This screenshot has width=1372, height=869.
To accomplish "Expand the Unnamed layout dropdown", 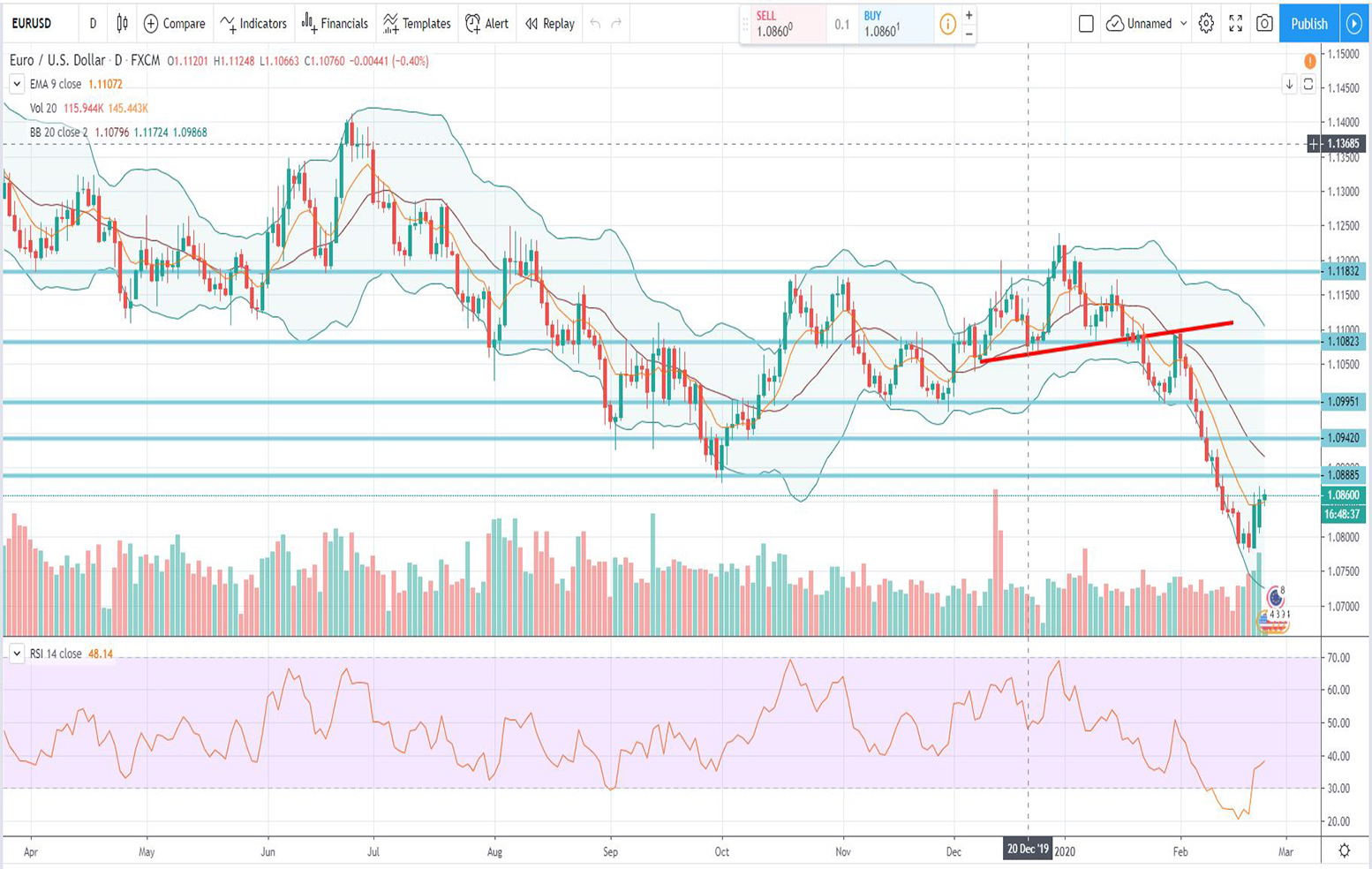I will (x=1183, y=24).
